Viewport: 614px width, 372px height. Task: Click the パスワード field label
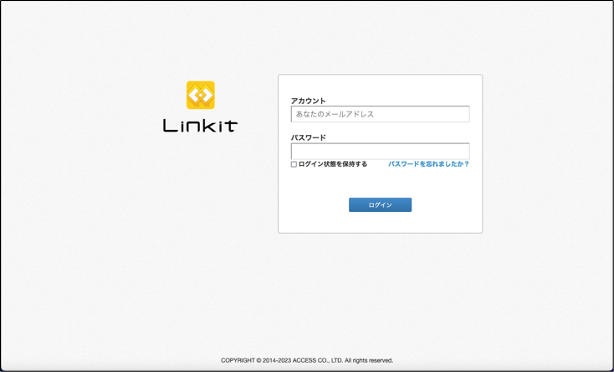(x=308, y=137)
